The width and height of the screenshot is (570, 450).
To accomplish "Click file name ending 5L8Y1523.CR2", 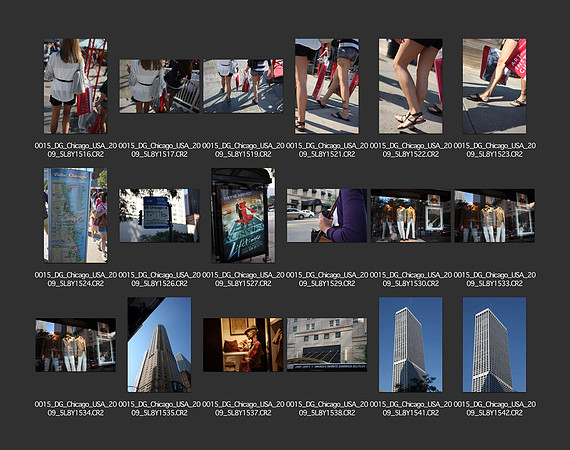I will [494, 150].
